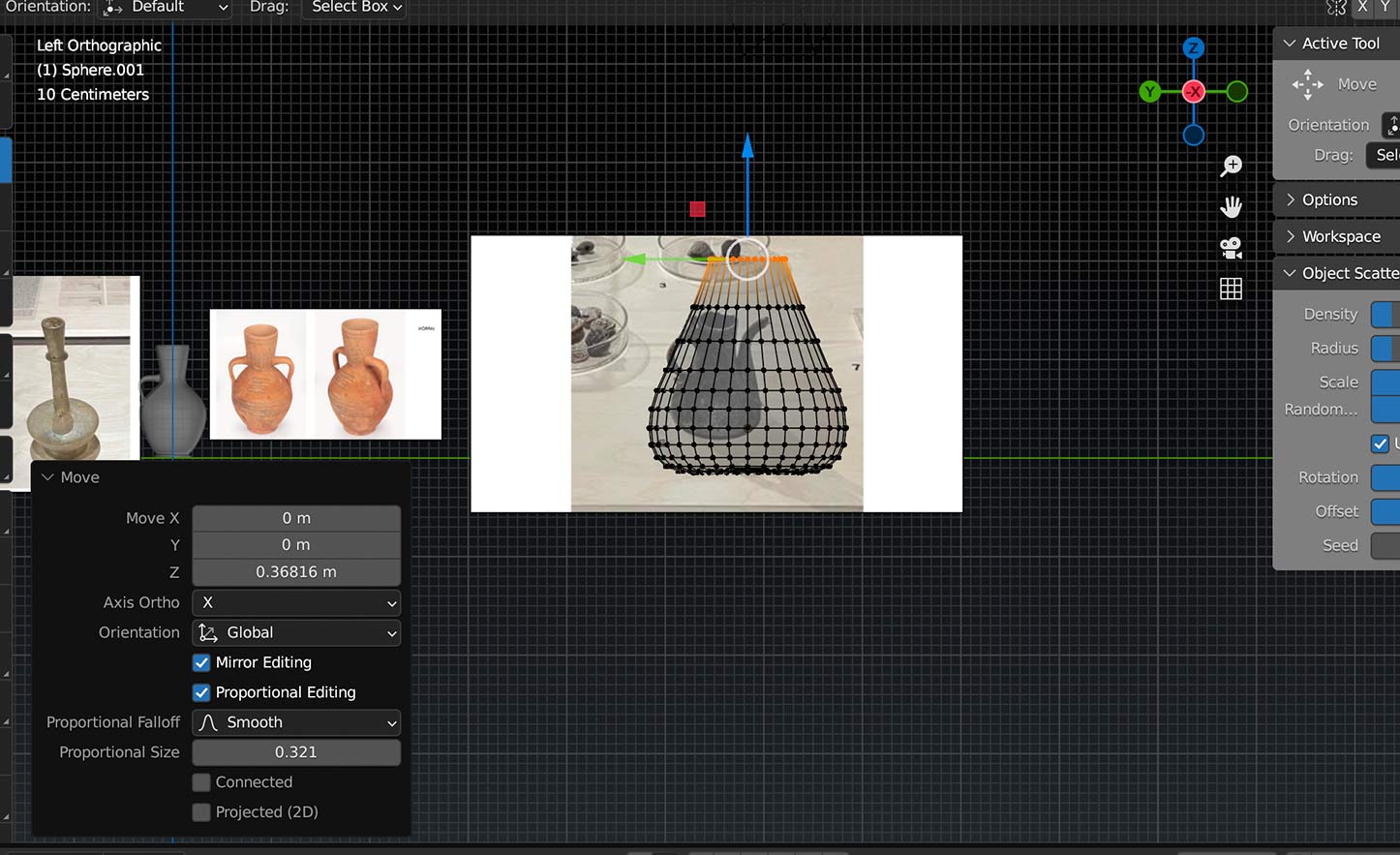Viewport: 1400px width, 855px height.
Task: Expand the Options panel
Action: tap(1328, 199)
